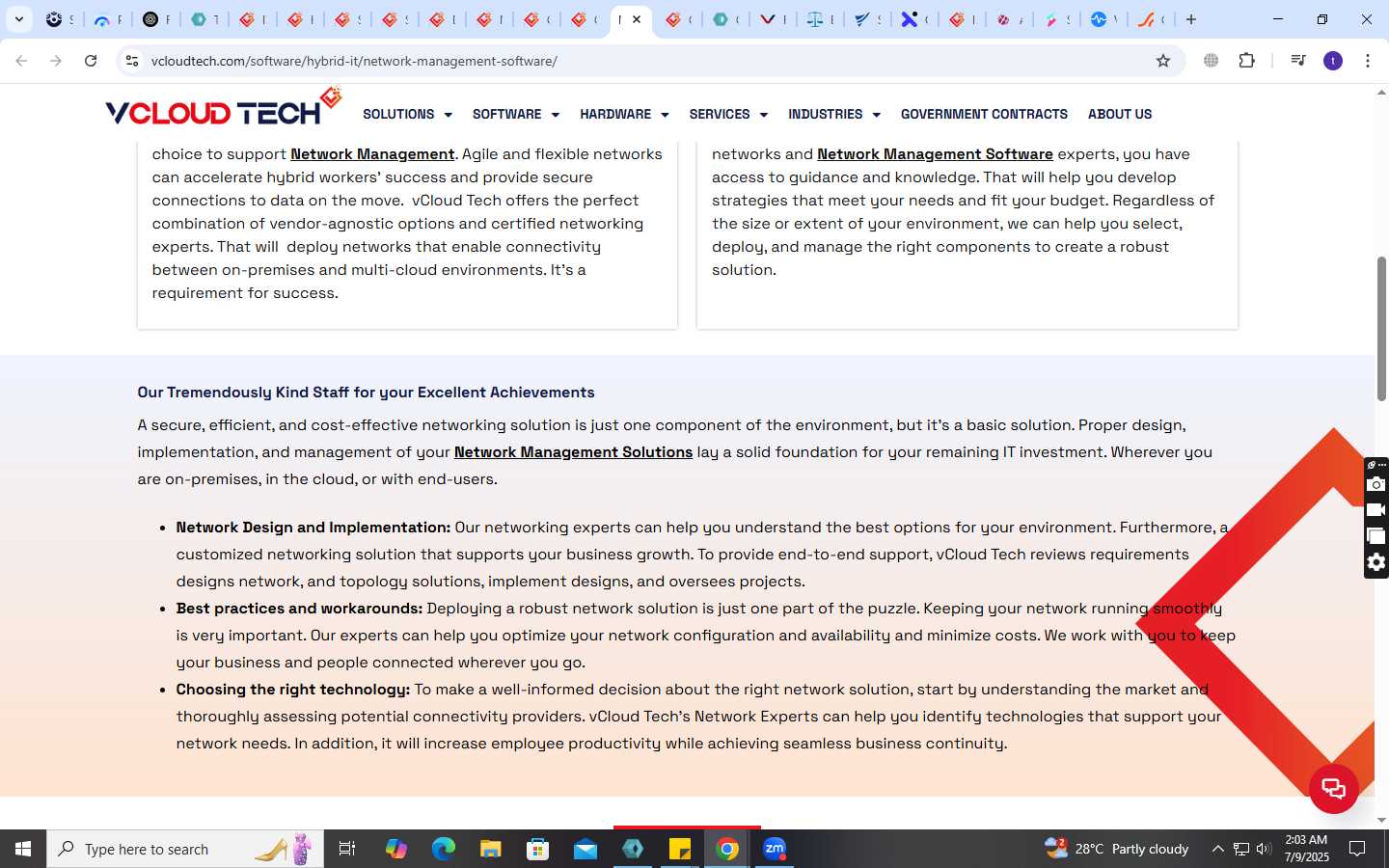Reload the current page
This screenshot has width=1389, height=868.
[91, 61]
